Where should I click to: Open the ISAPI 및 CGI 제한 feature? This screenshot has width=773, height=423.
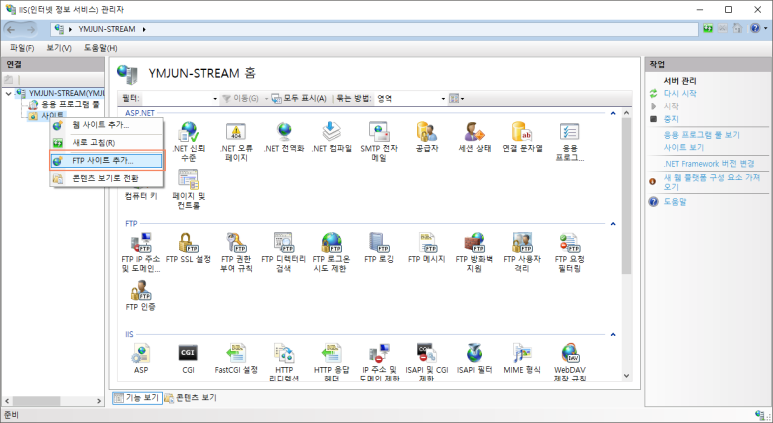(427, 362)
